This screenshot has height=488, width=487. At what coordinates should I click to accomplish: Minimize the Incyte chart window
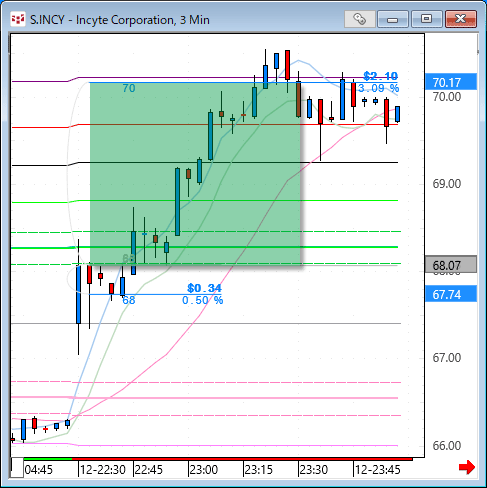point(393,19)
